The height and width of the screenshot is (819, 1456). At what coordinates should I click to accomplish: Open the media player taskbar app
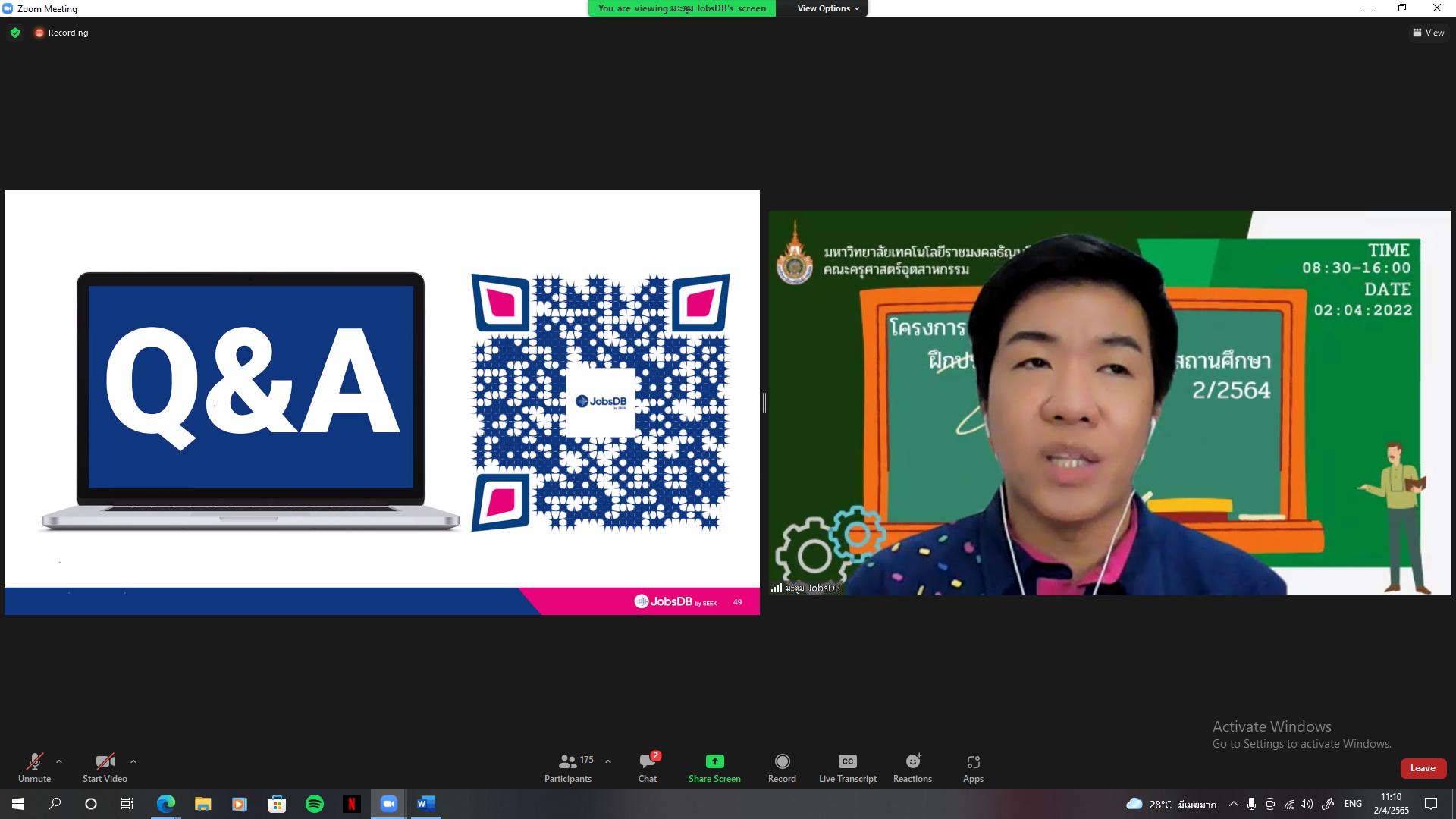click(x=240, y=804)
